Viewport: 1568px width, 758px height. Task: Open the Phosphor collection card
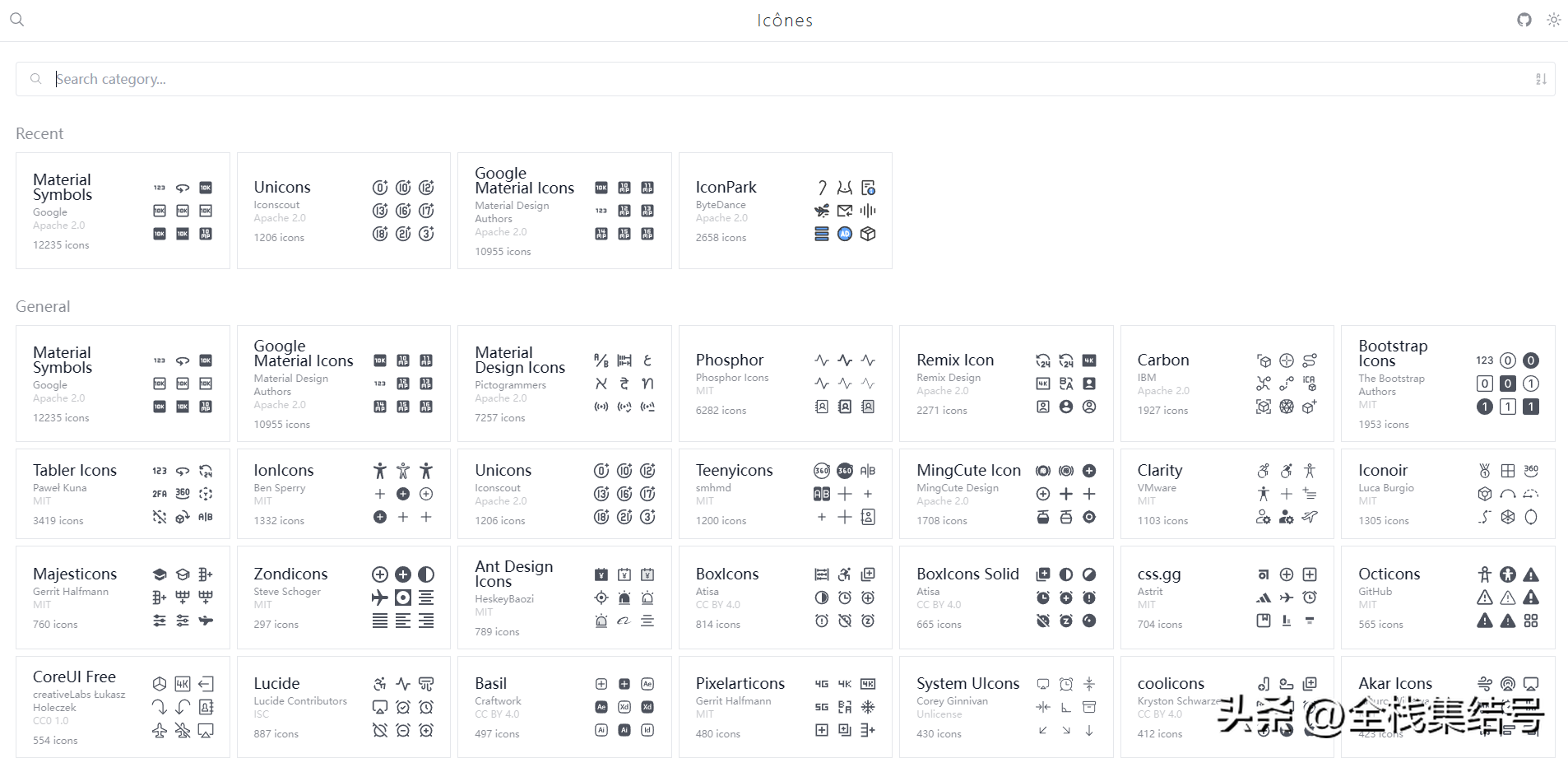(x=786, y=384)
